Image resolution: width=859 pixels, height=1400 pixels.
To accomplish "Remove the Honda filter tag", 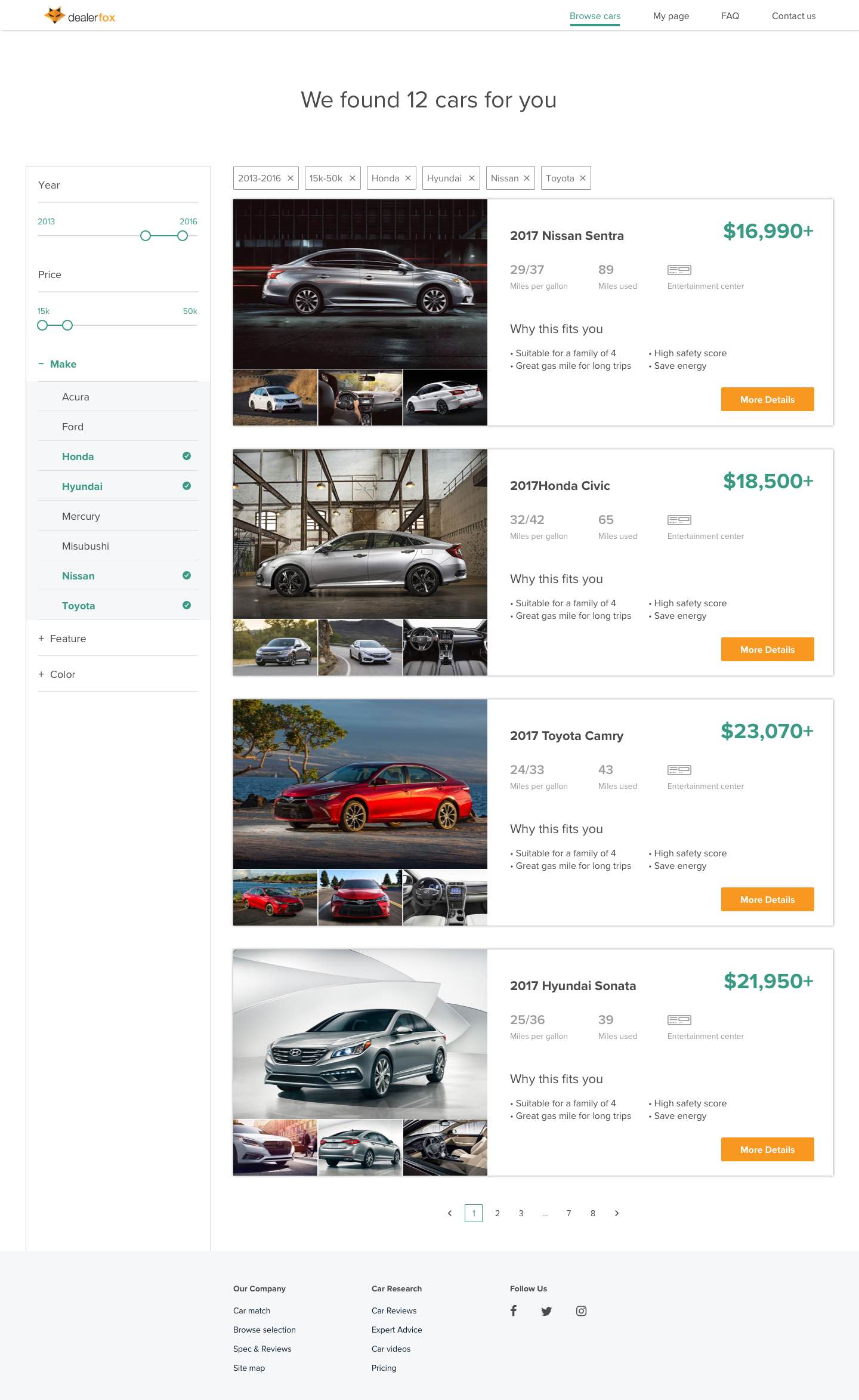I will pos(408,178).
